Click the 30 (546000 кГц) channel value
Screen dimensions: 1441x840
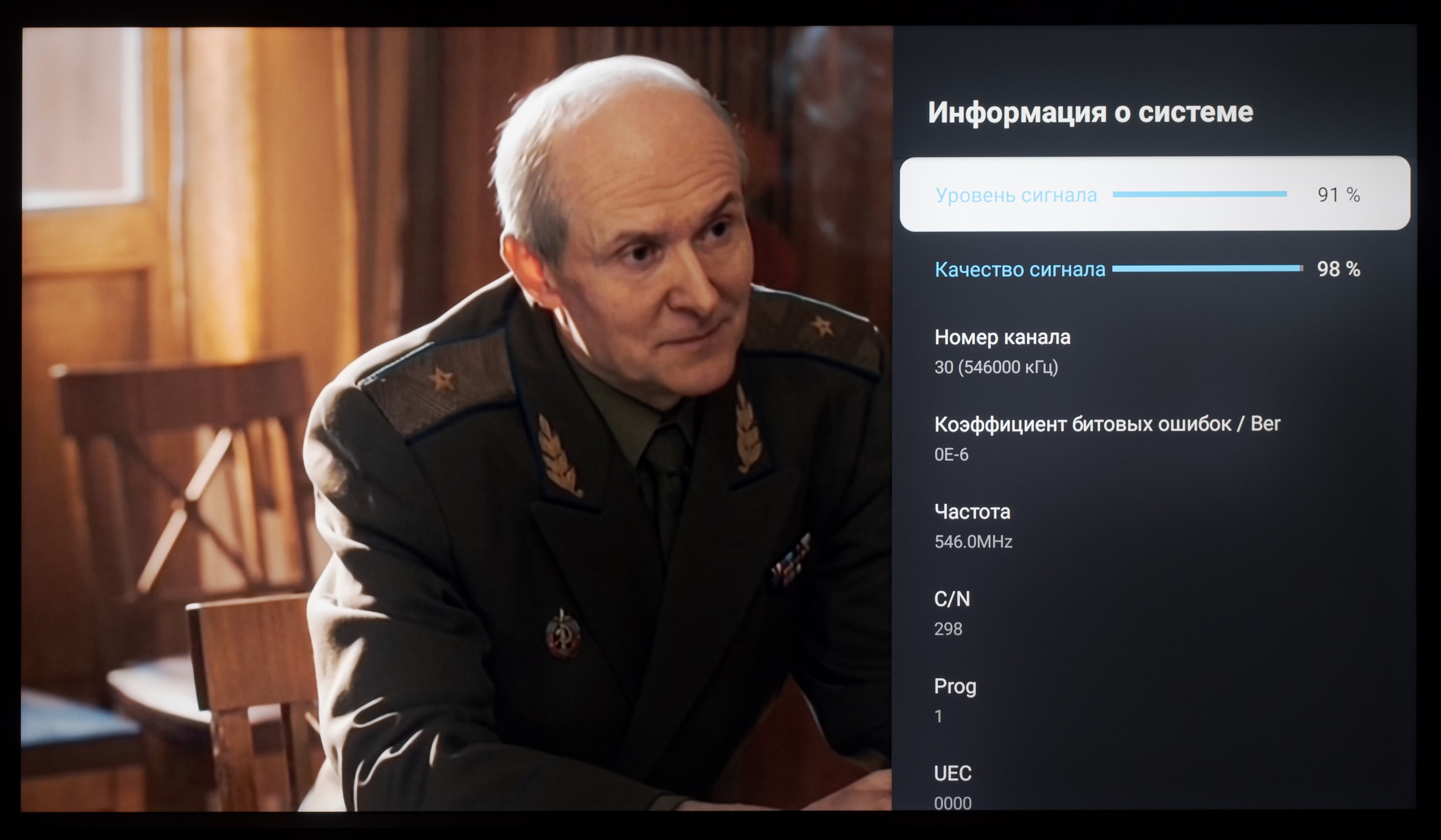point(996,367)
